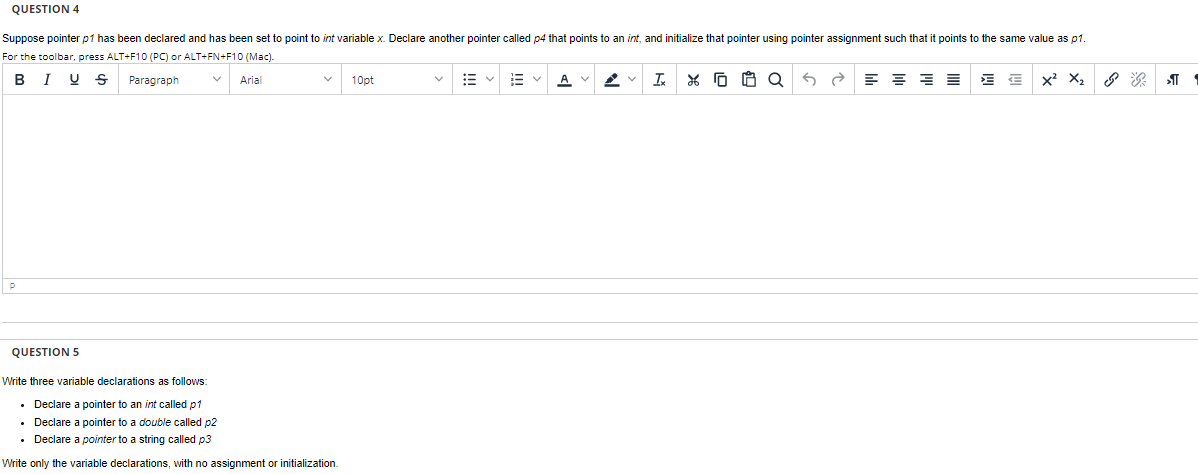
Task: Toggle italic formatting in the editor
Action: tap(47, 80)
